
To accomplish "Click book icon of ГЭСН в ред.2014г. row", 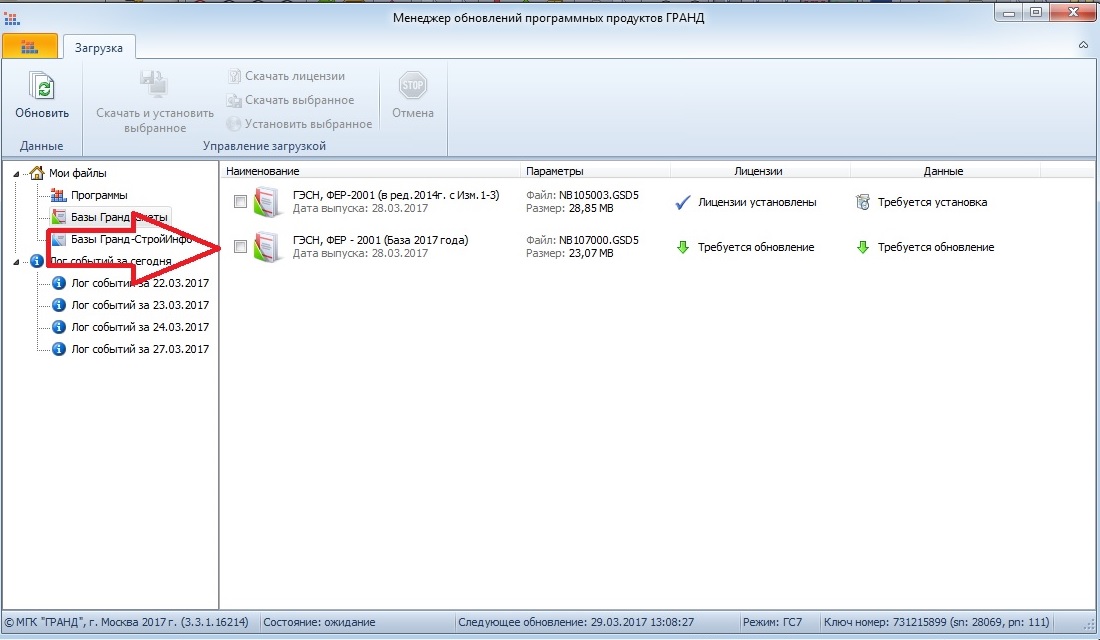I will tap(267, 202).
